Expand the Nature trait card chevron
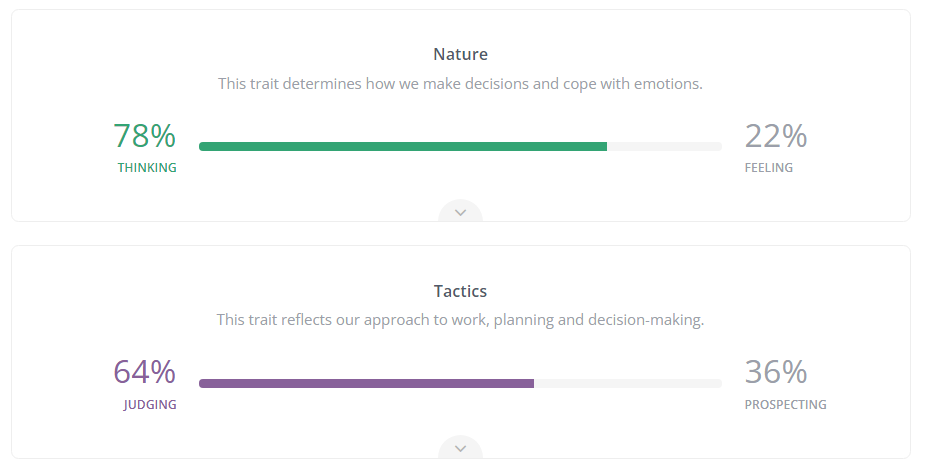This screenshot has width=926, height=476. click(461, 211)
